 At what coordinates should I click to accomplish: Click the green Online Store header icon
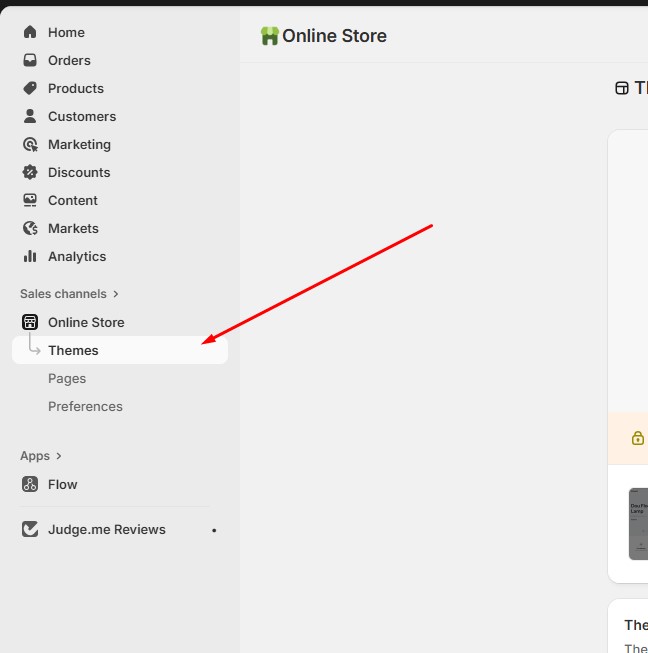pyautogui.click(x=269, y=36)
